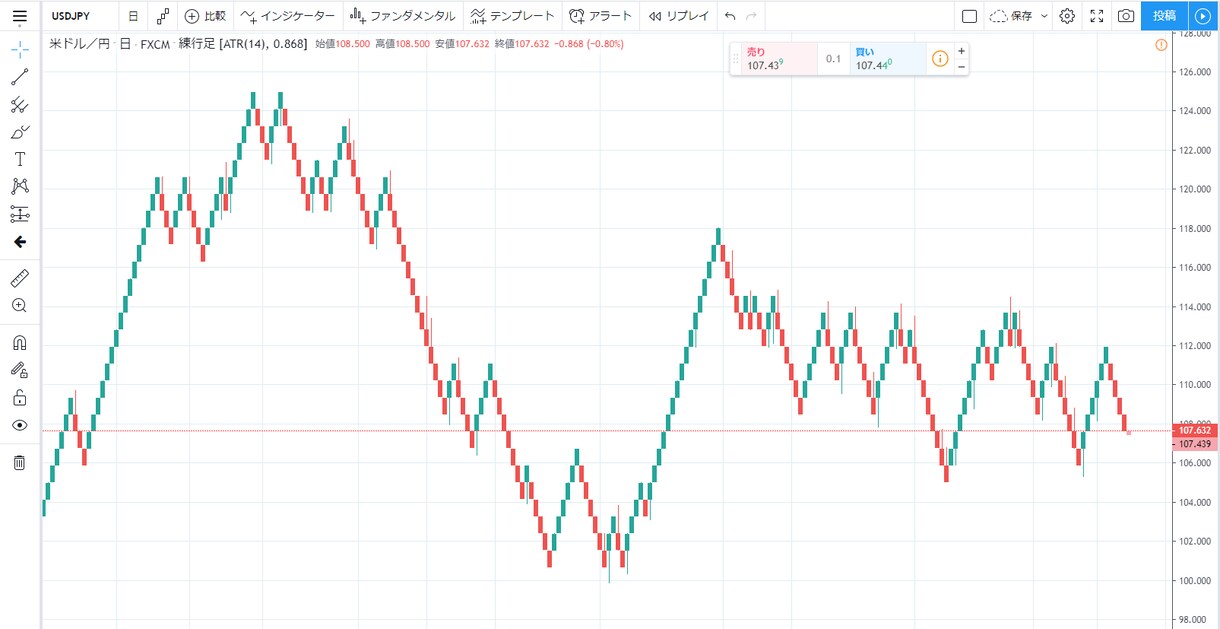Open the インジケーター indicators menu
This screenshot has width=1220, height=629.
point(288,16)
